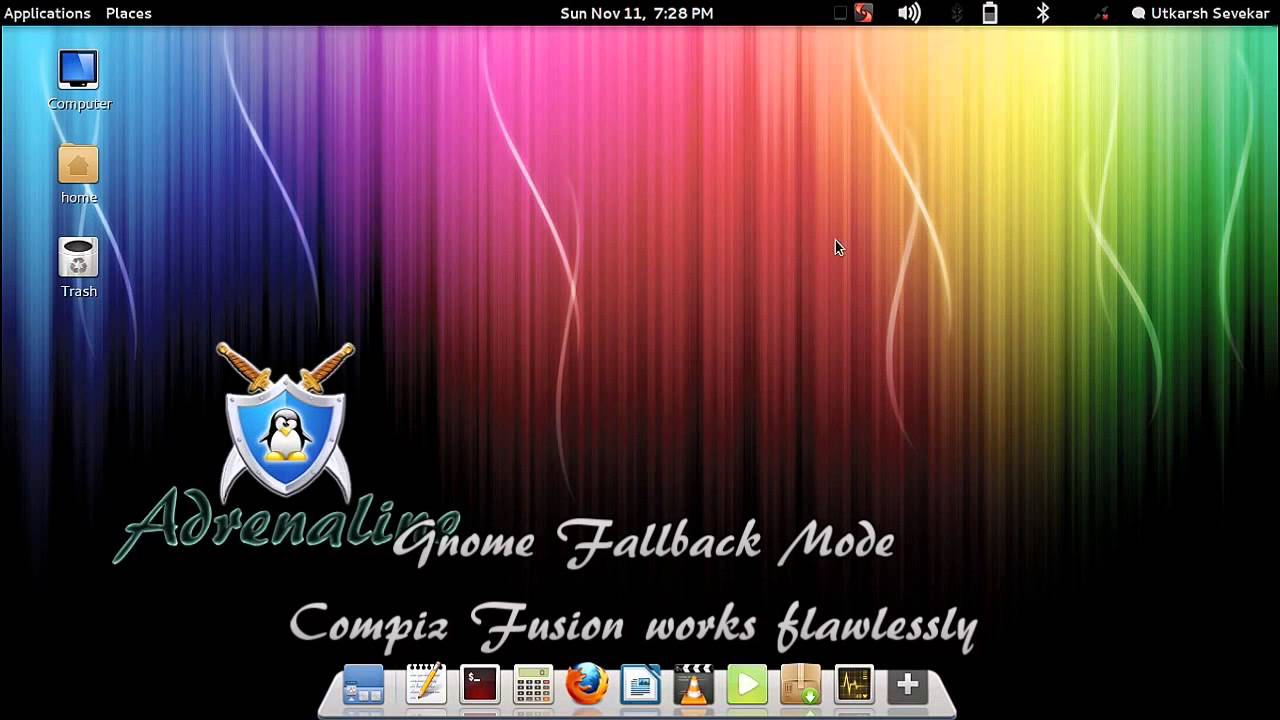Open the workspace switcher in the dock

tap(363, 686)
